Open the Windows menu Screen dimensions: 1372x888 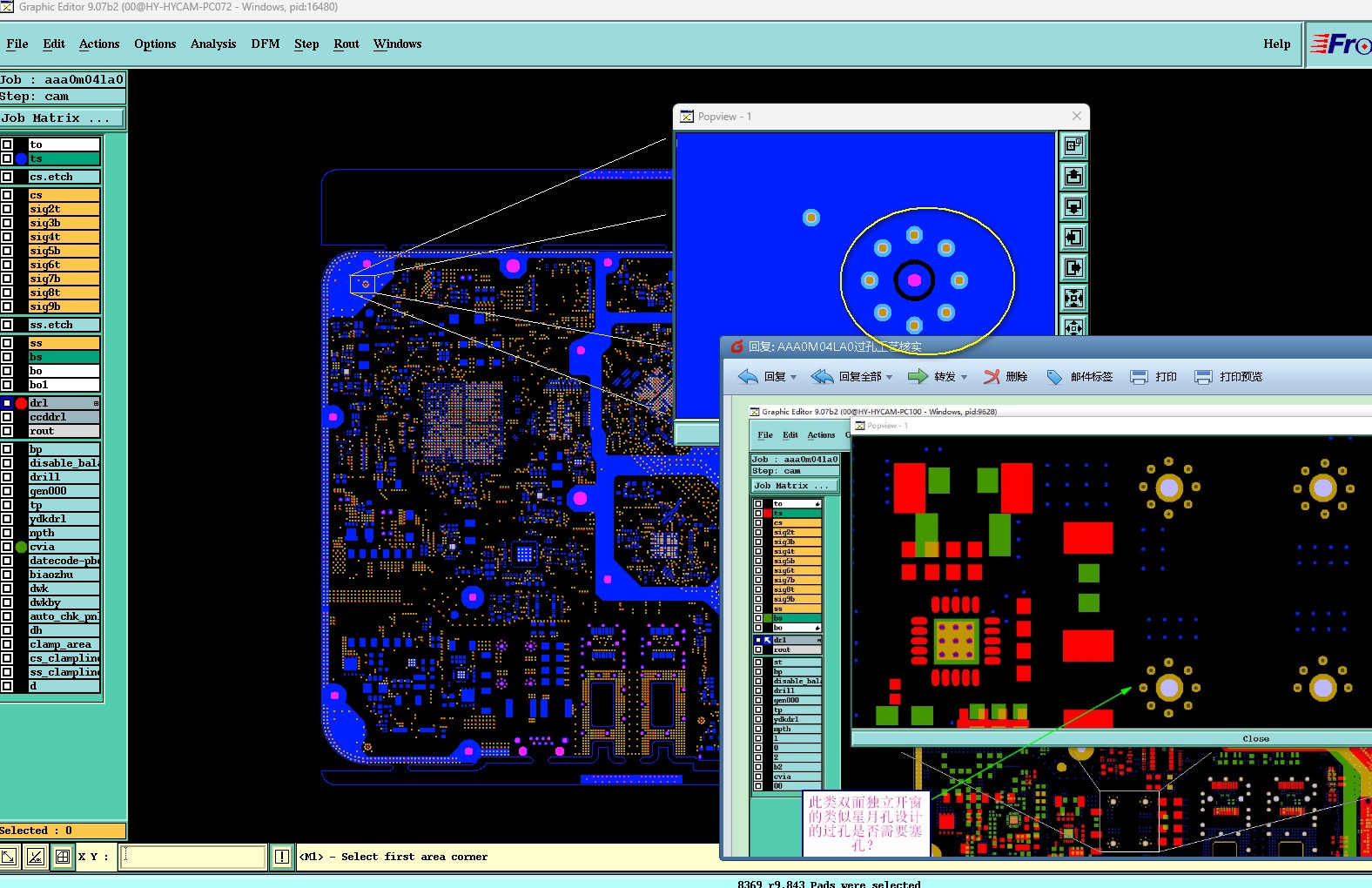click(x=398, y=44)
